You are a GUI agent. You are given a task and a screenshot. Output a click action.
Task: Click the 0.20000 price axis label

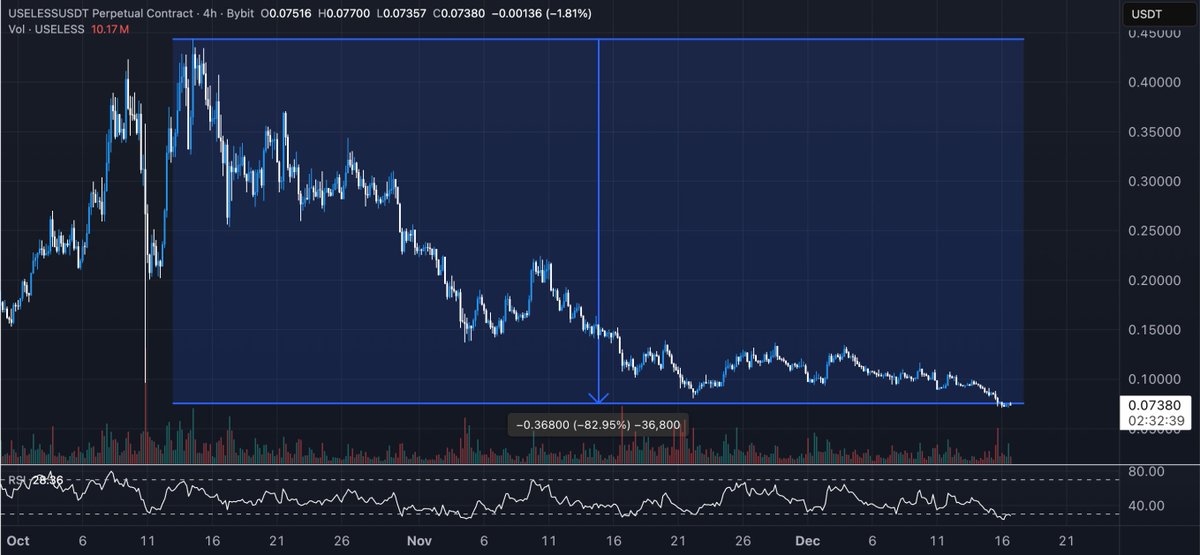[x=1154, y=280]
